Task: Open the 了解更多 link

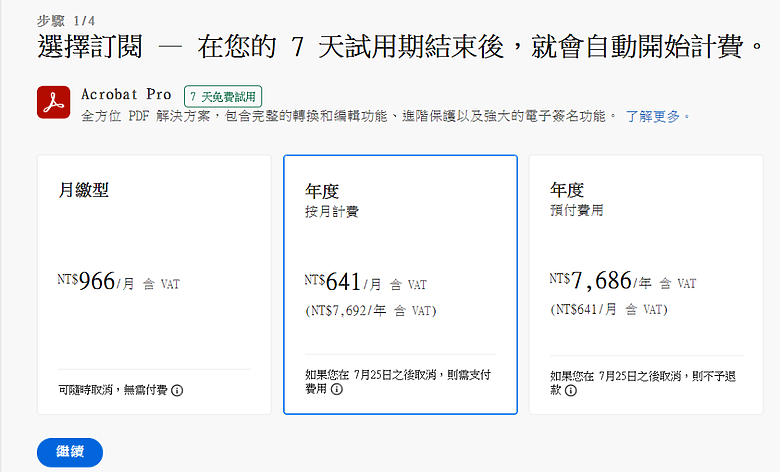Action: point(658,116)
